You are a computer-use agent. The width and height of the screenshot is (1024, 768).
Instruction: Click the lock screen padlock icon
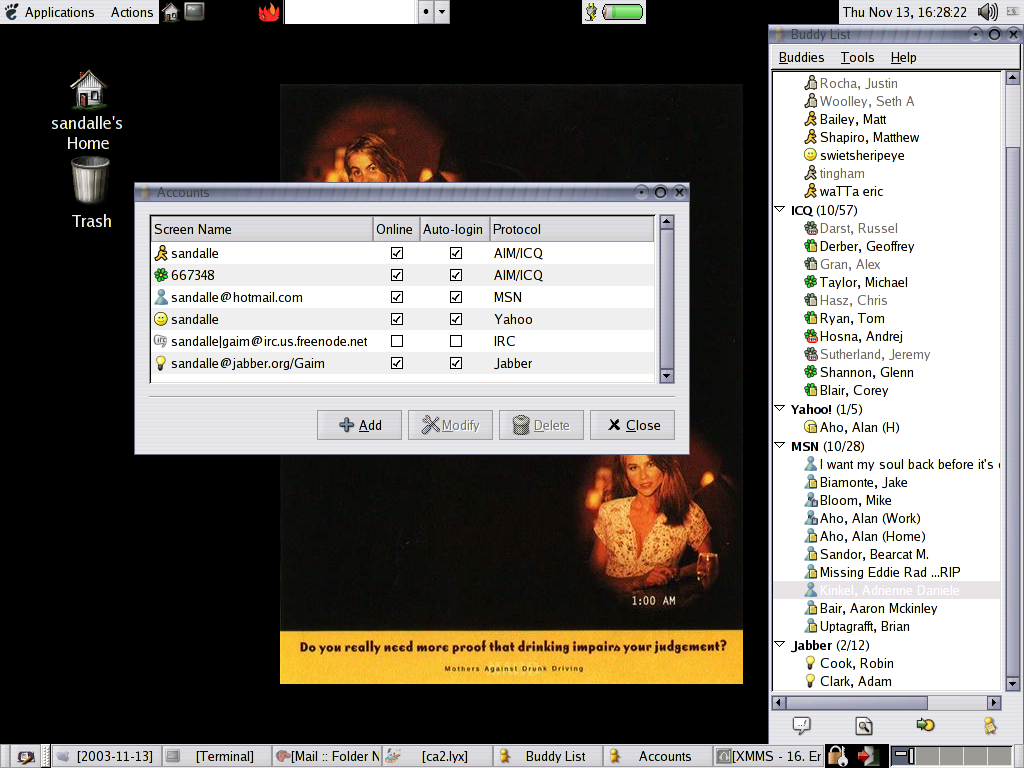tap(838, 756)
